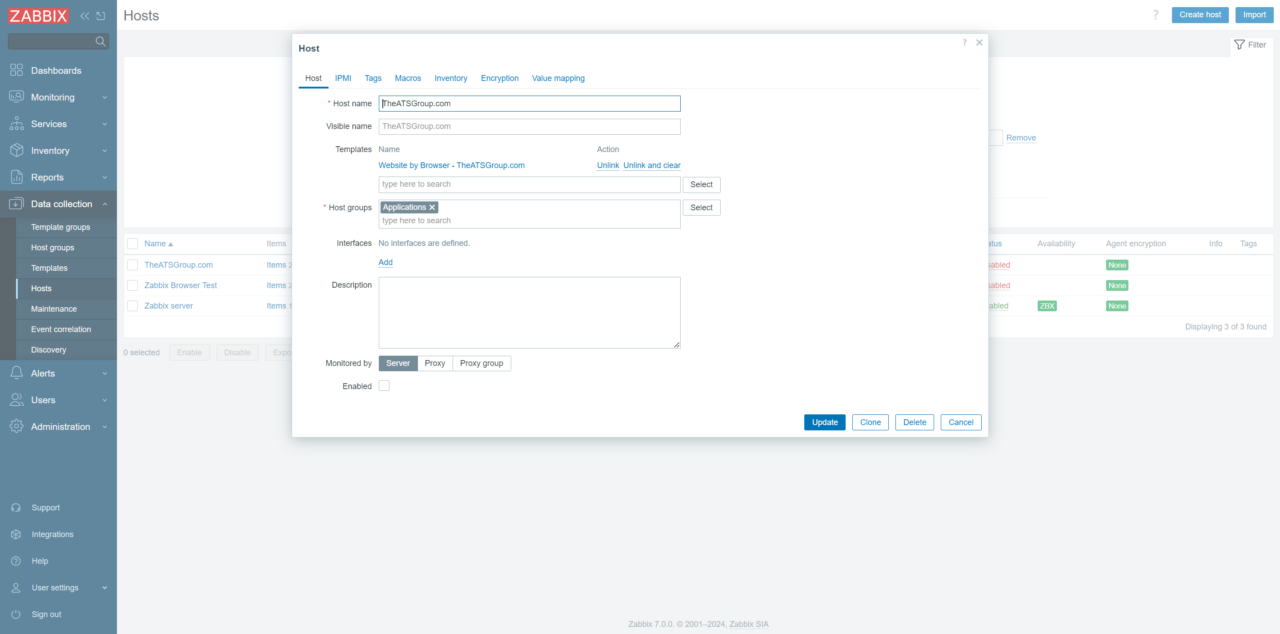Click the Host name input field
Screen dimensions: 1280x634
[x=529, y=103]
